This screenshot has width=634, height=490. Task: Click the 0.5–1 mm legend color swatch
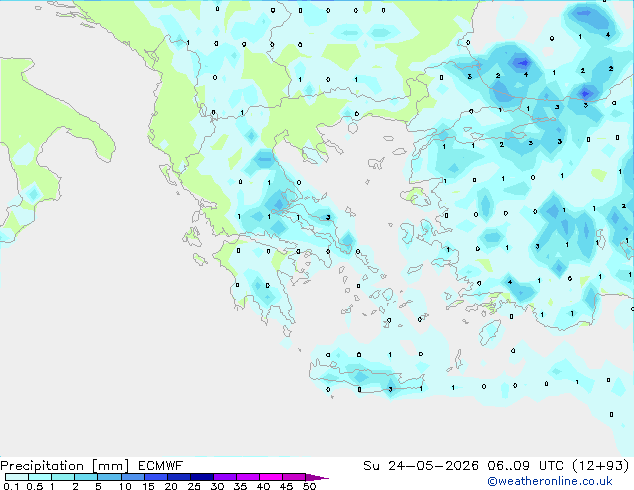click(40, 477)
